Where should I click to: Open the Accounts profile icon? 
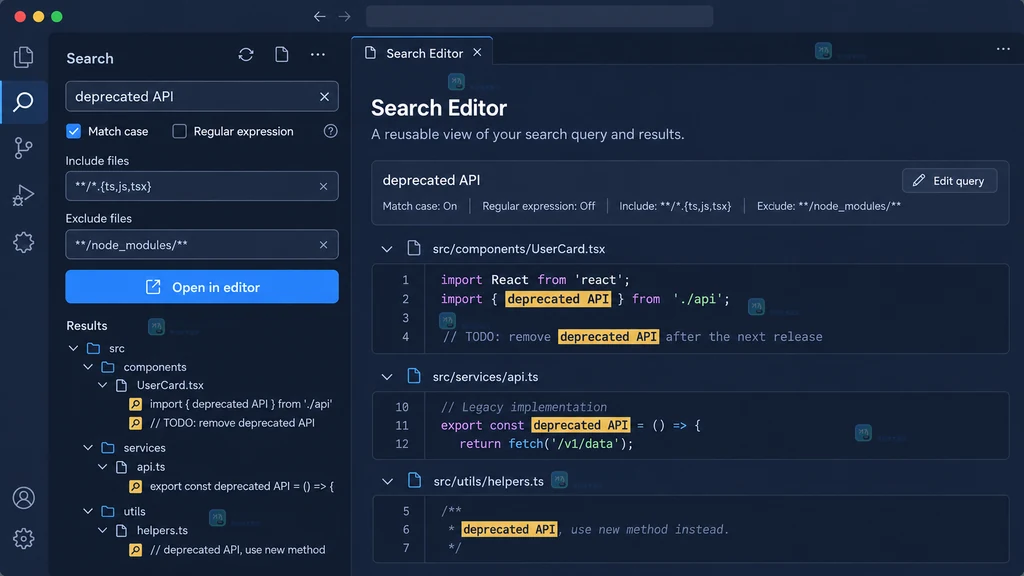(24, 498)
